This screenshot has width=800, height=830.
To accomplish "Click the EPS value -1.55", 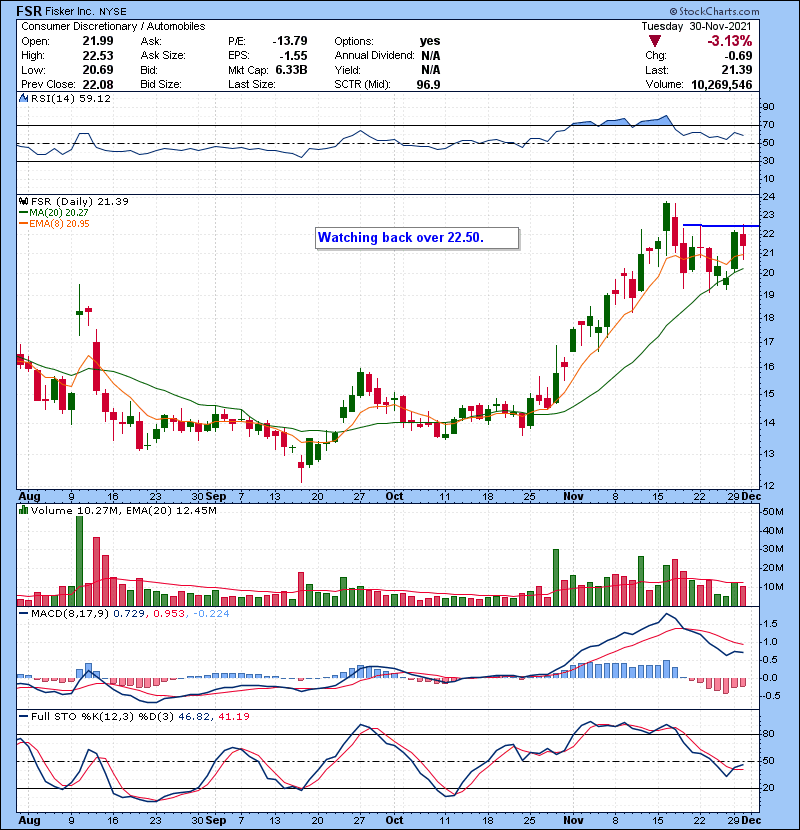I will click(293, 56).
